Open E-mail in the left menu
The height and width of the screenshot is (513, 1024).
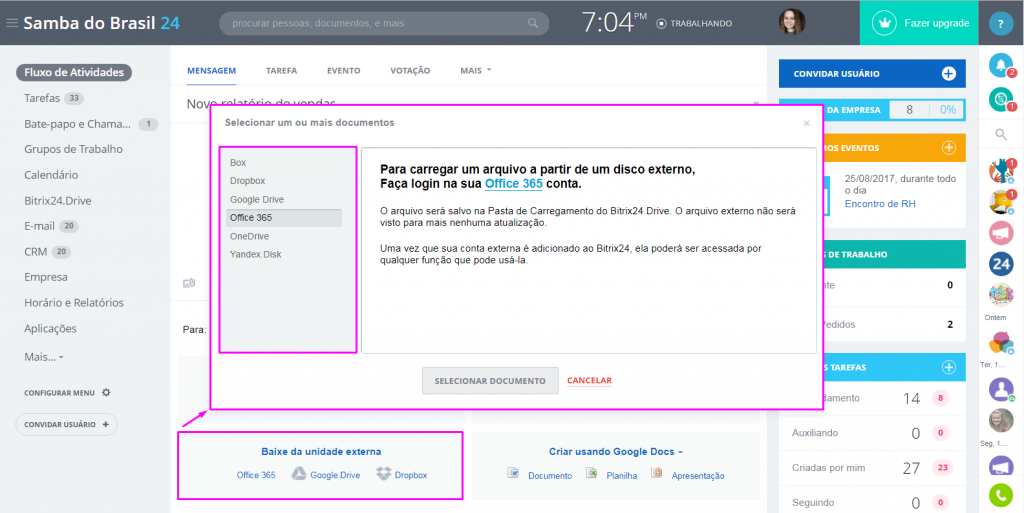tap(40, 226)
